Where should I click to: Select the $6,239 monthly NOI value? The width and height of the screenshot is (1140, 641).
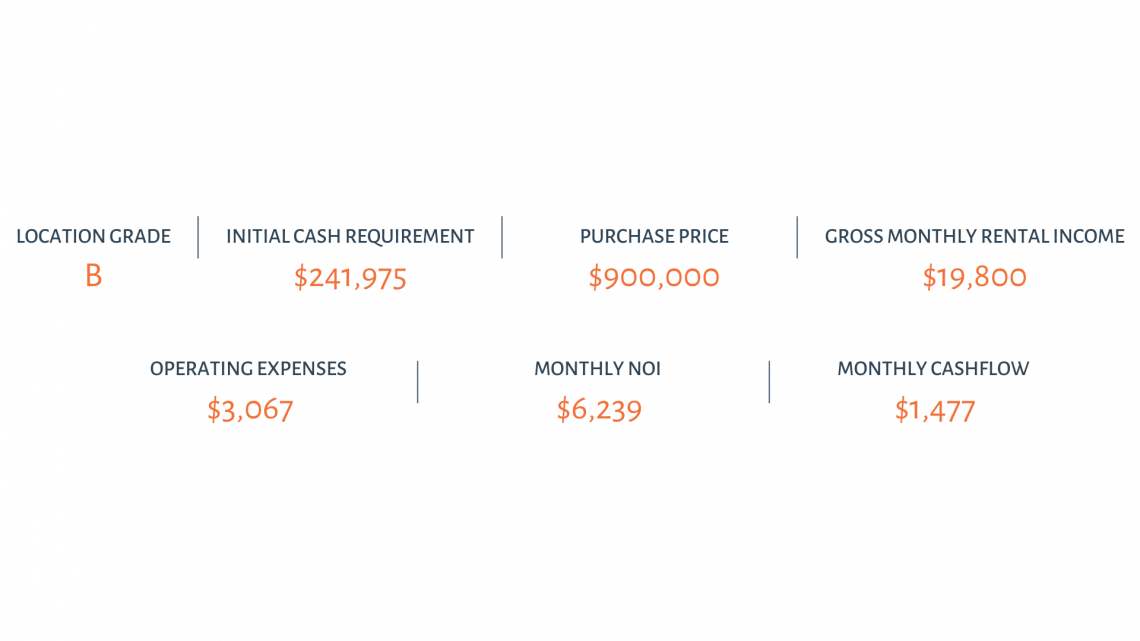[x=599, y=411]
